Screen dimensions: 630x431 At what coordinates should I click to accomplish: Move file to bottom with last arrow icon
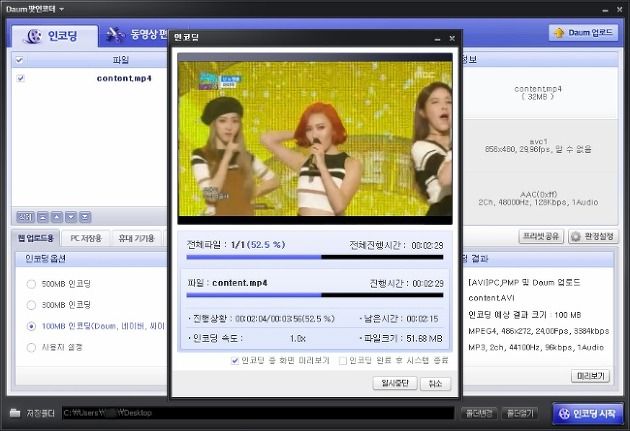pyautogui.click(x=85, y=217)
